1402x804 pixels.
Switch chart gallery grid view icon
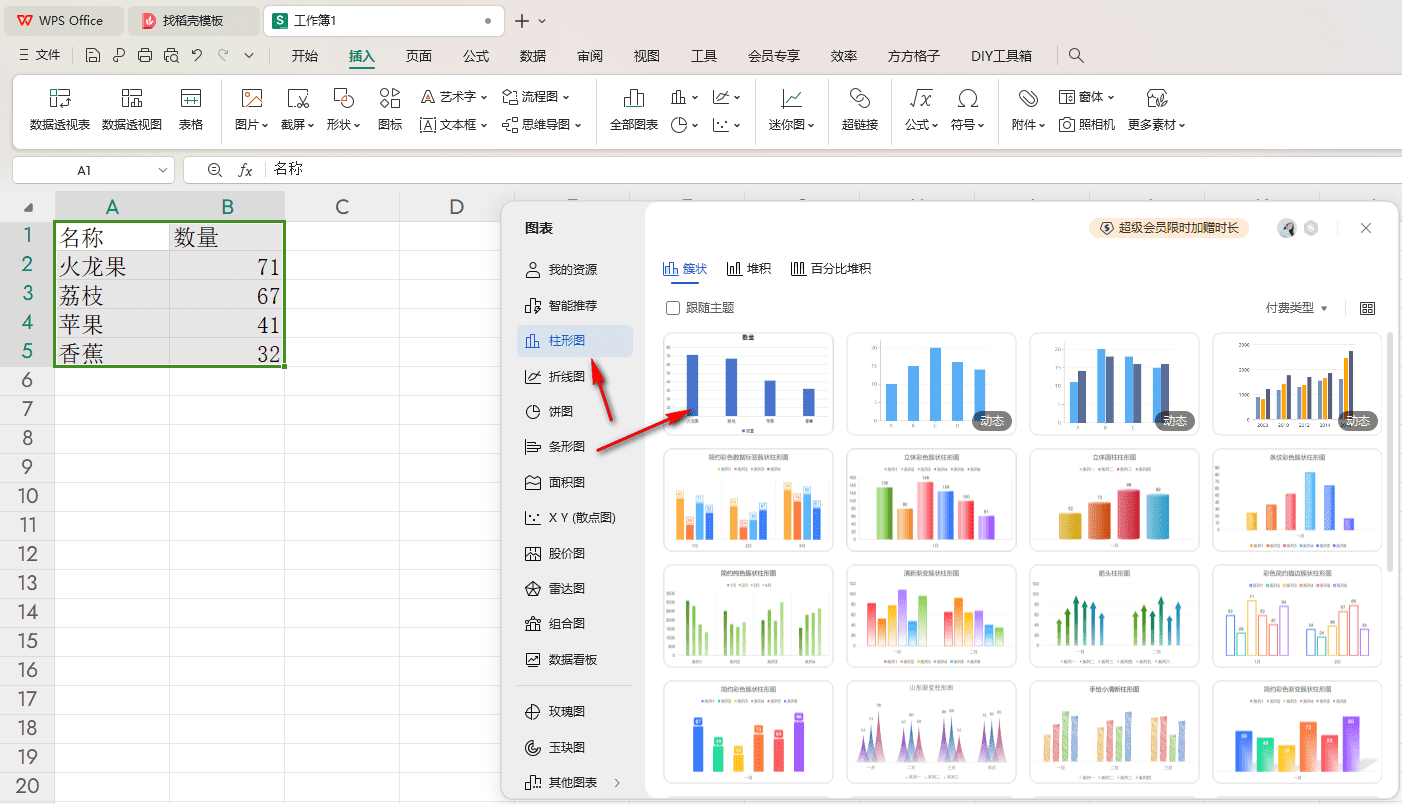[x=1368, y=309]
